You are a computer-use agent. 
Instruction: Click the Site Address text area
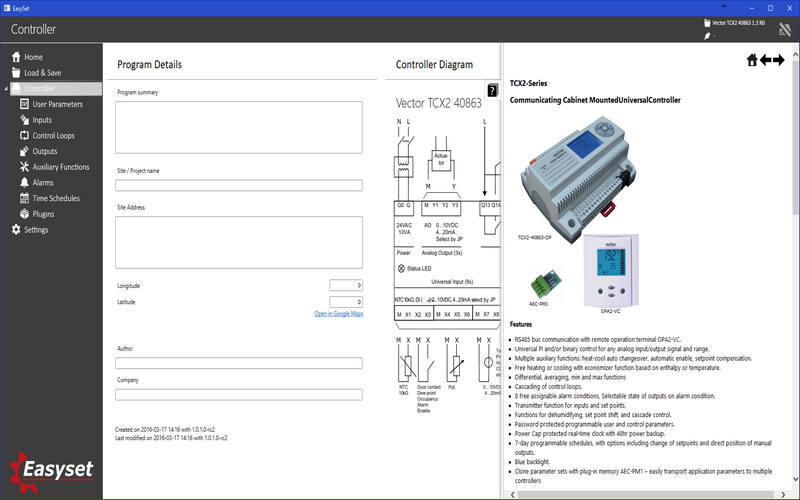pos(239,242)
